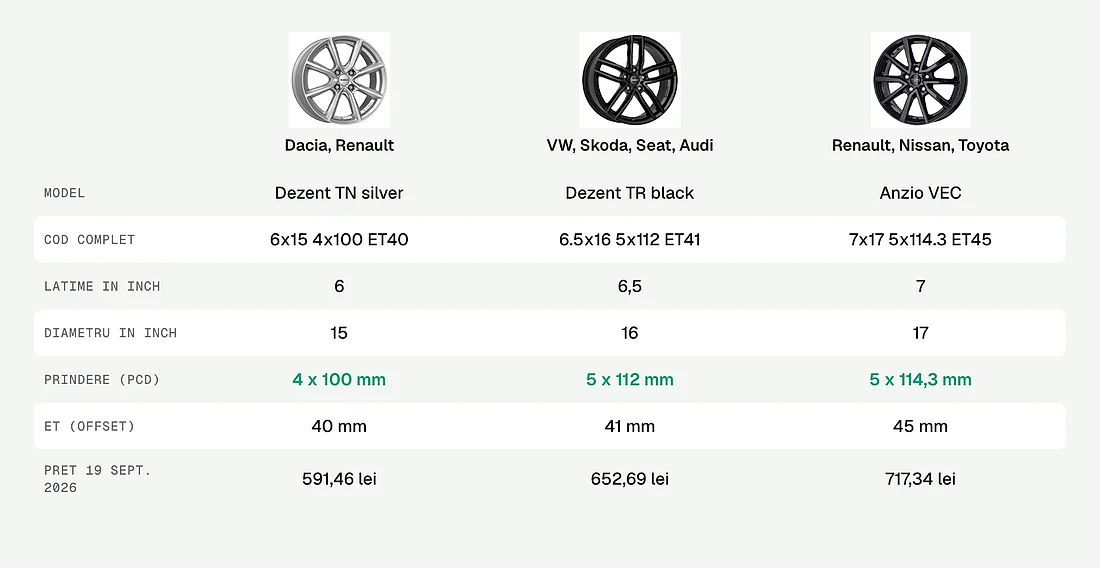This screenshot has height=568, width=1100.
Task: Click the Anzio VEC black wheel image
Action: [x=920, y=80]
